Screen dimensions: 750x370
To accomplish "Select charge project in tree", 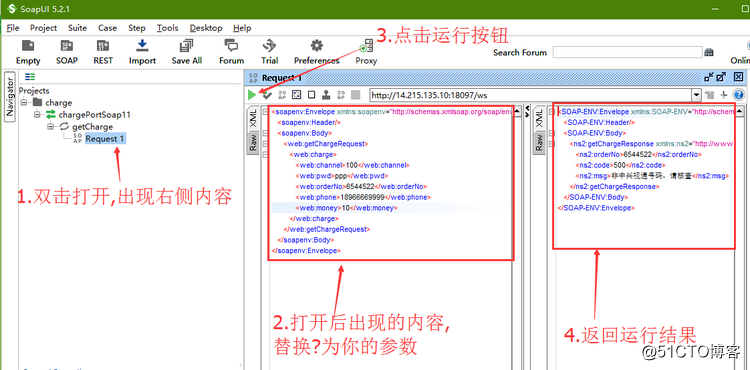I will coord(59,102).
